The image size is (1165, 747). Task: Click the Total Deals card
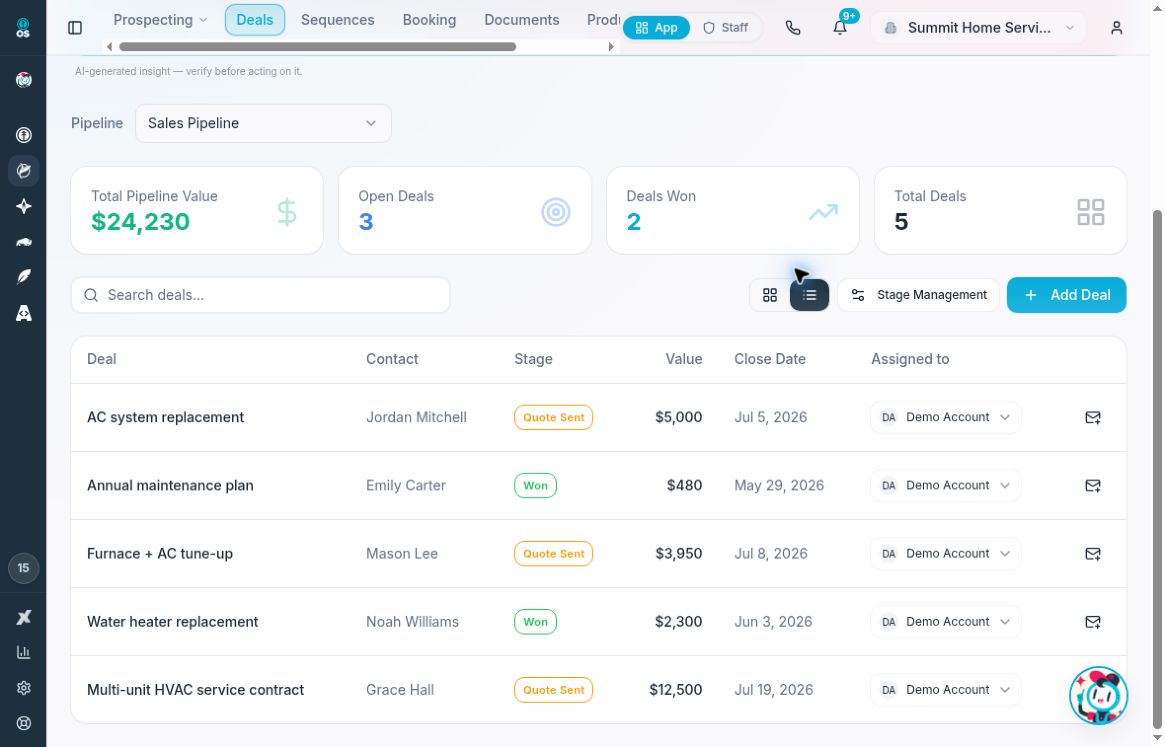pyautogui.click(x=1000, y=210)
